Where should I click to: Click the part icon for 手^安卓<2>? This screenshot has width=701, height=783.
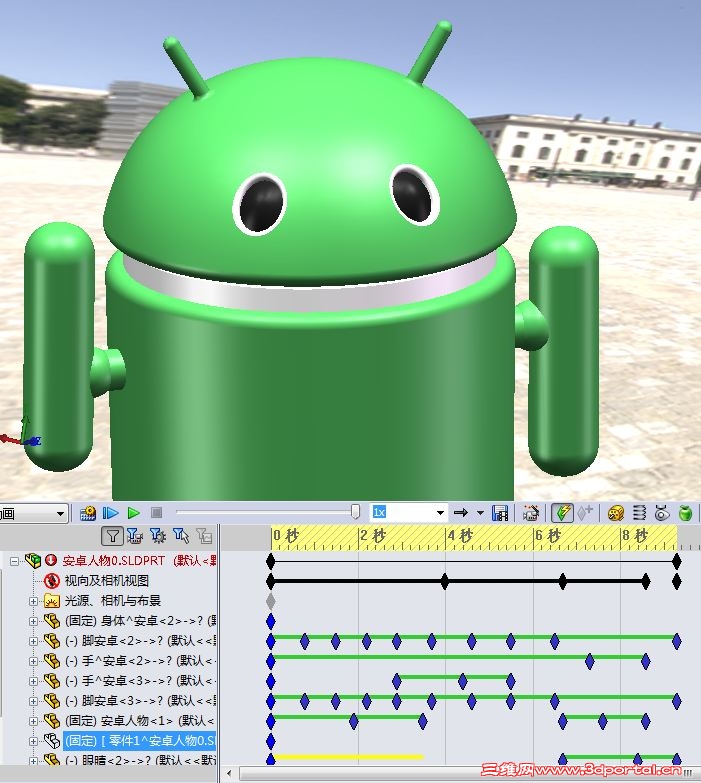click(x=51, y=661)
